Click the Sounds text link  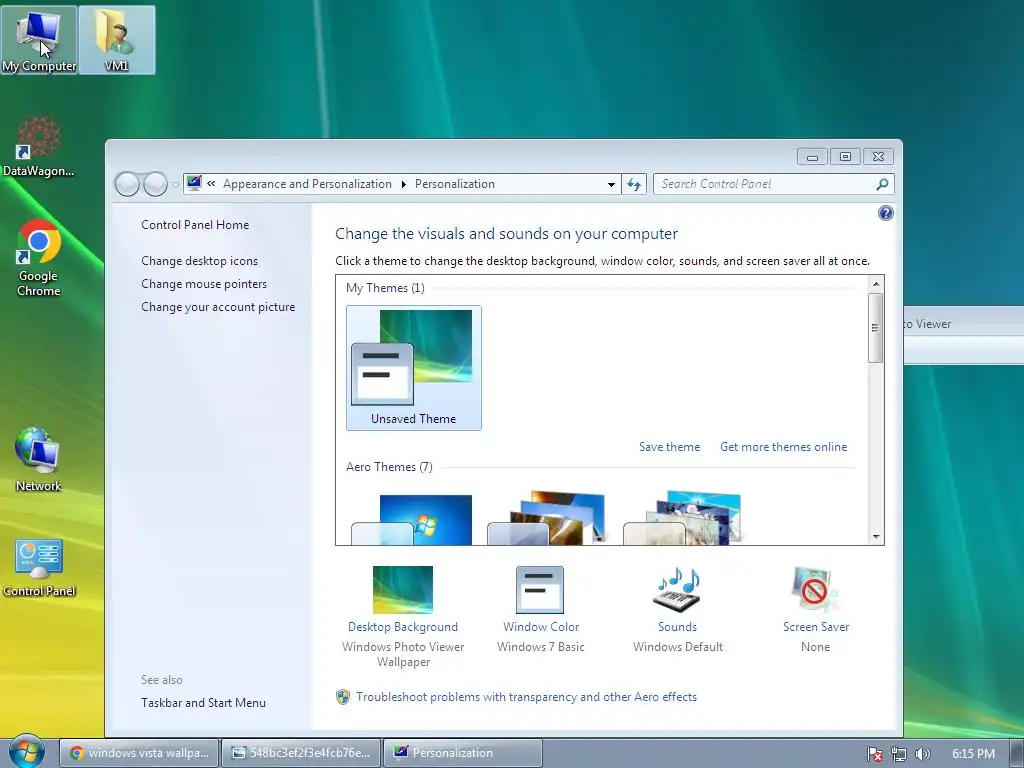[677, 627]
